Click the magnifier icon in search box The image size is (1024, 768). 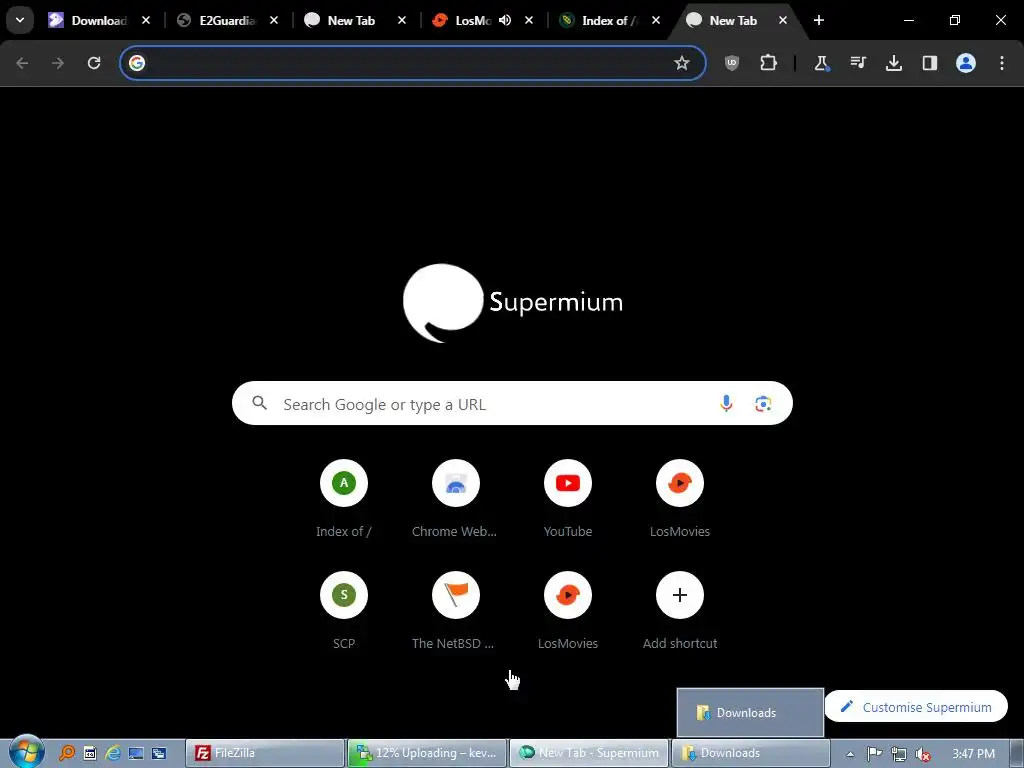pos(259,403)
